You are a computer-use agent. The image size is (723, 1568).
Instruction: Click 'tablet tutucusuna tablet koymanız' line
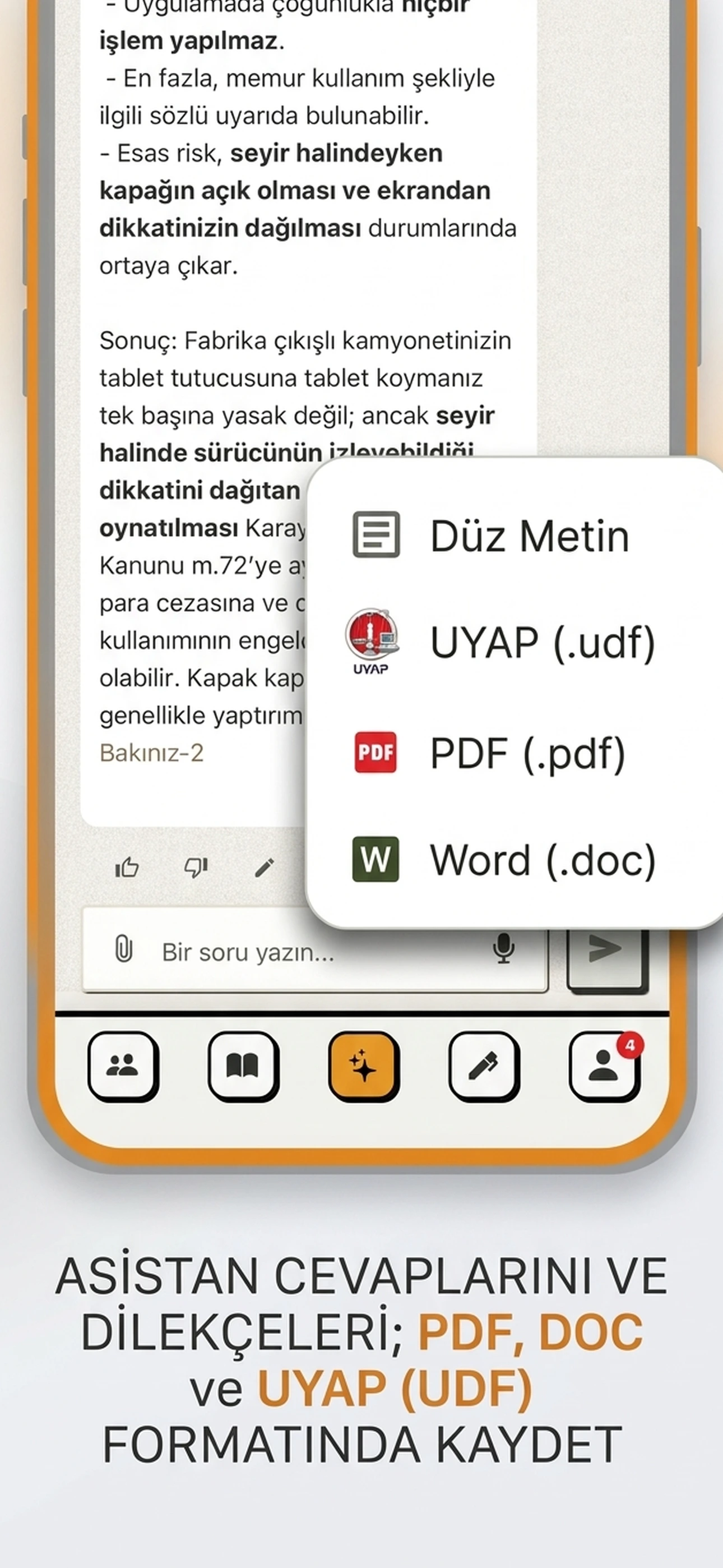pyautogui.click(x=291, y=378)
